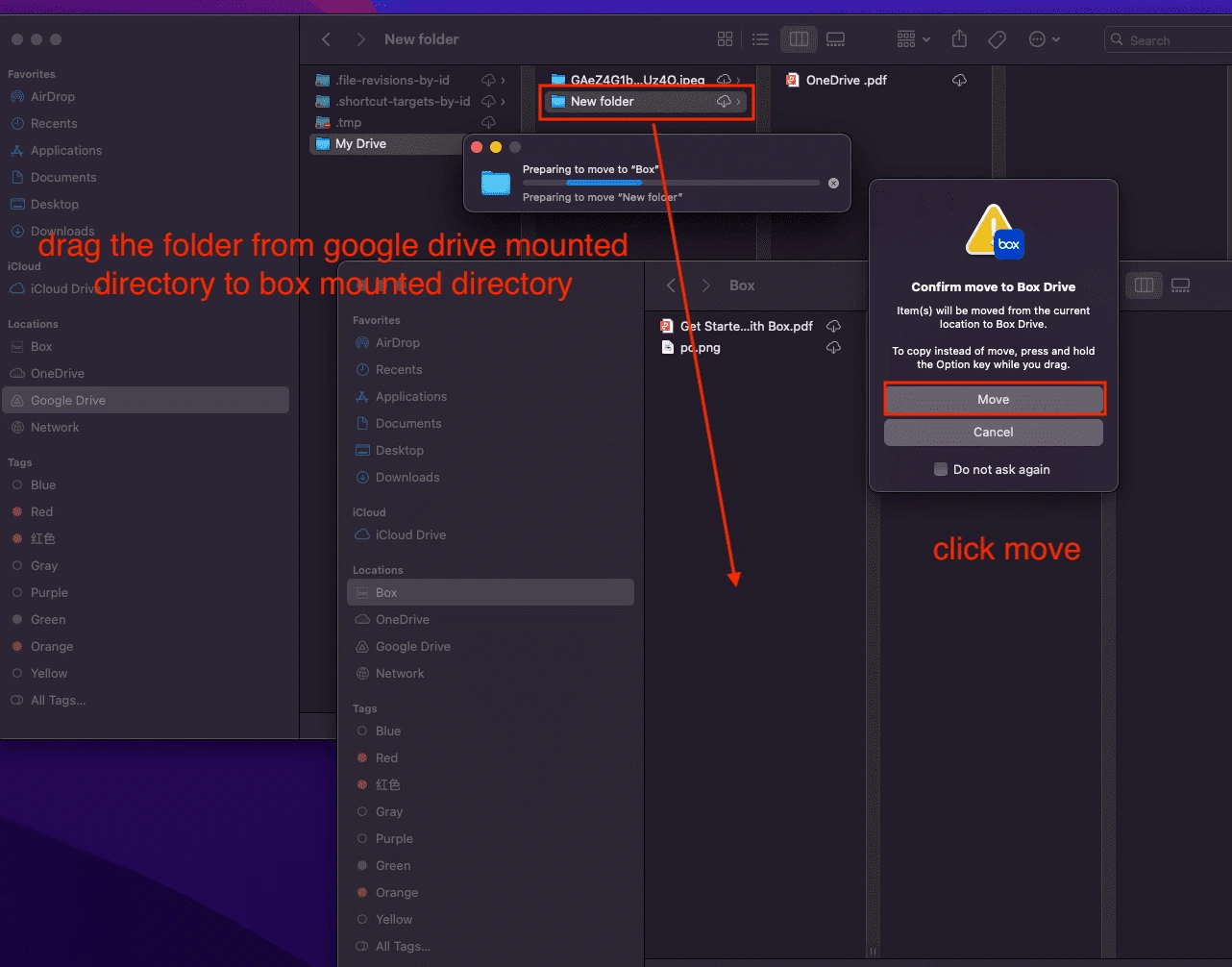The image size is (1232, 967).
Task: Open Recents in the Box window sidebar
Action: pyautogui.click(x=398, y=369)
